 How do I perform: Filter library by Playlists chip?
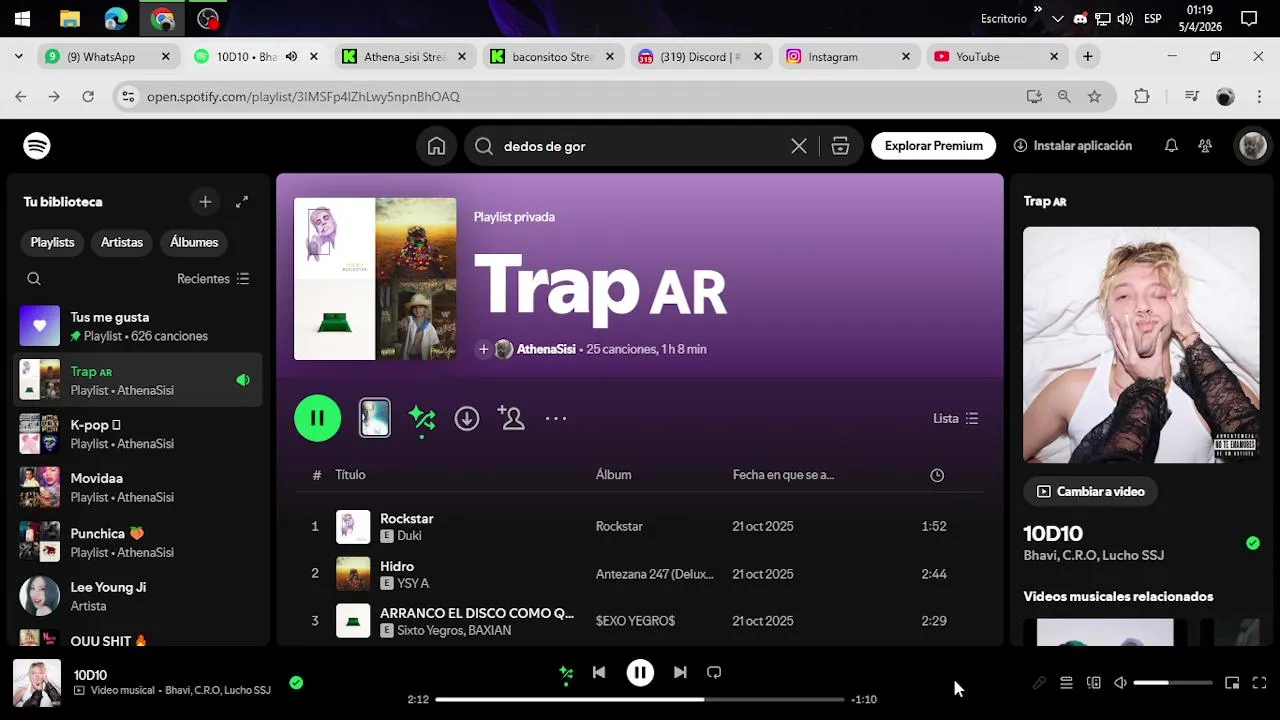(52, 242)
